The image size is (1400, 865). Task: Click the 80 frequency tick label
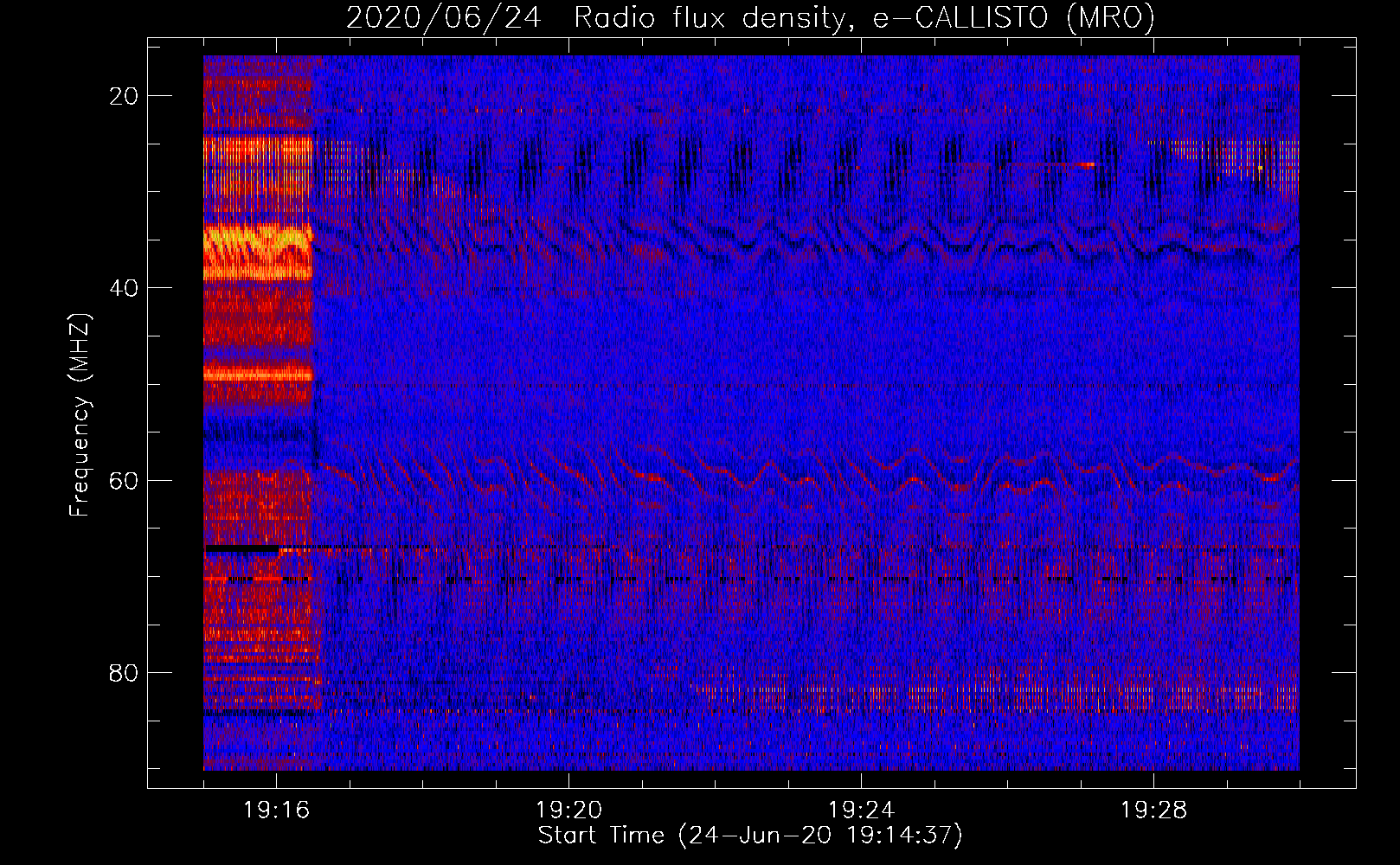pyautogui.click(x=124, y=672)
